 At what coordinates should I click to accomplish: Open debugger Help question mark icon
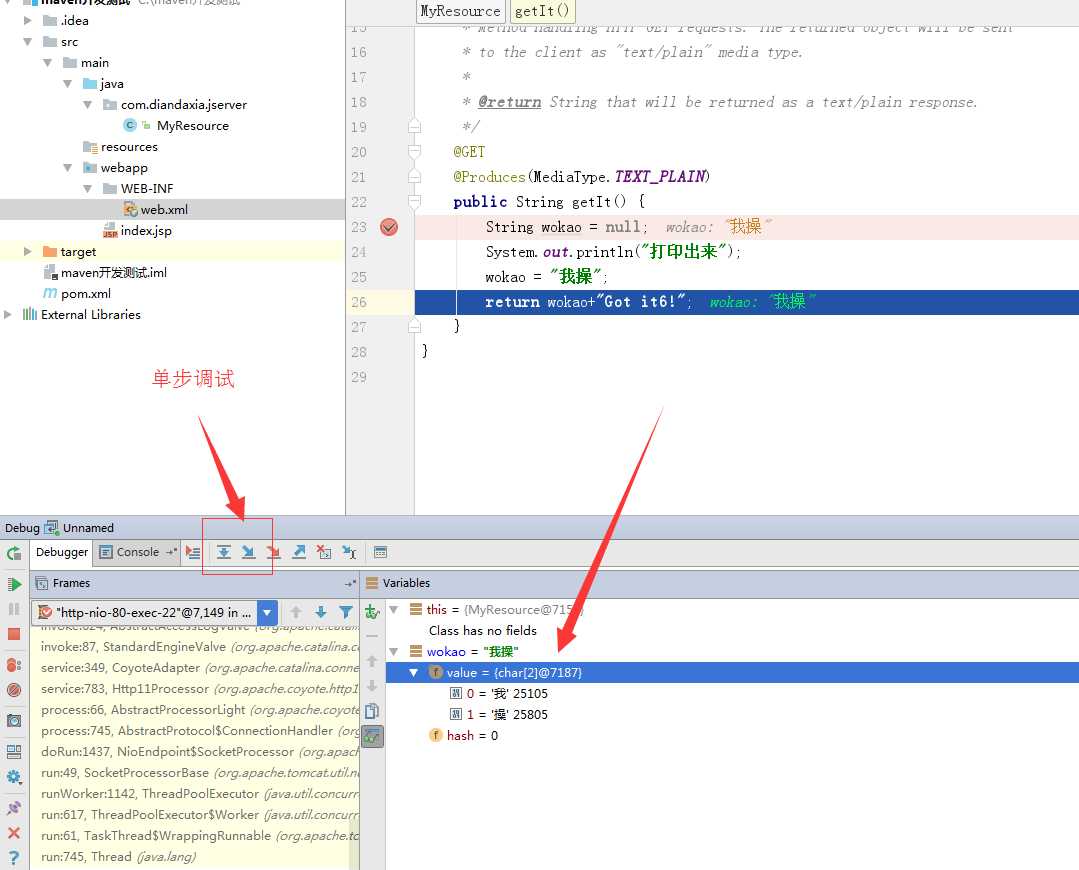pos(14,858)
